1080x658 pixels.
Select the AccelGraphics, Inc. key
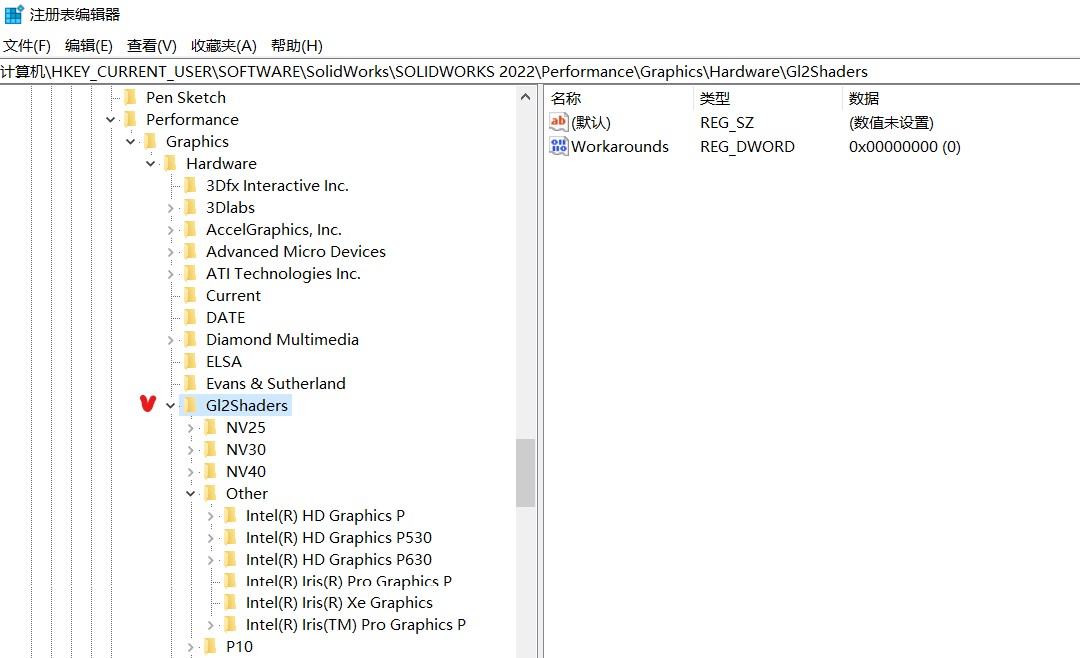(273, 229)
